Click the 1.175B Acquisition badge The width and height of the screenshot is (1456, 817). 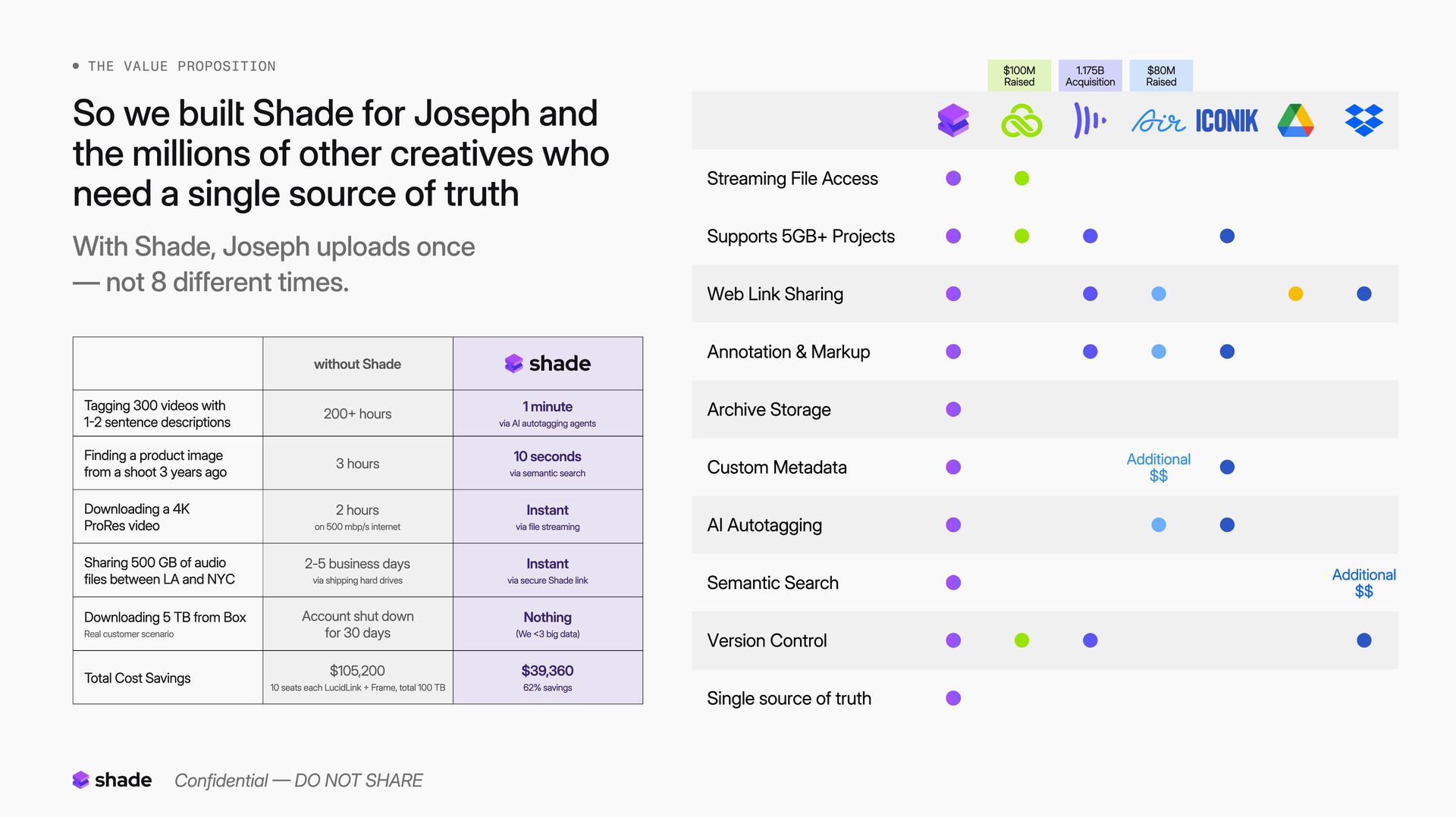[x=1090, y=76]
